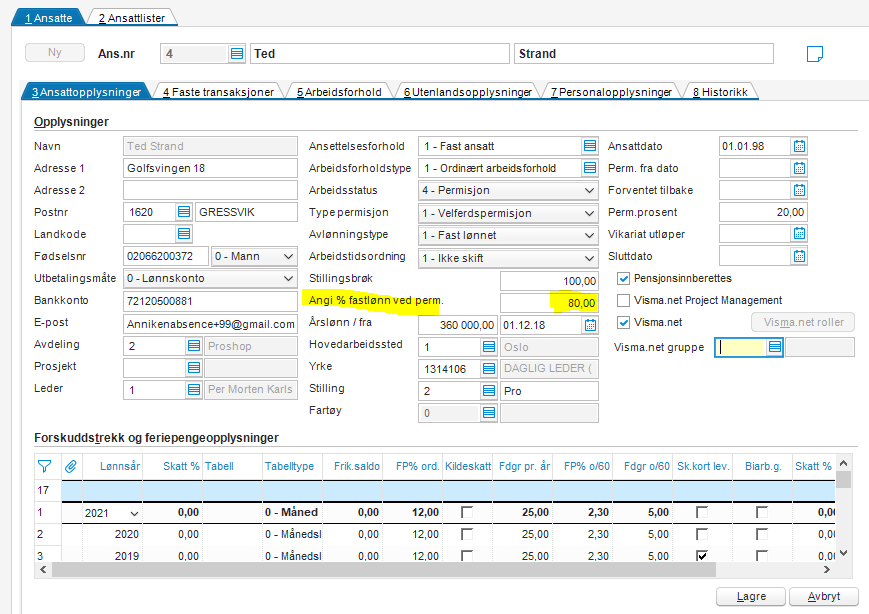Click the filter funnel icon in the grid
This screenshot has width=869, height=614.
(x=44, y=465)
